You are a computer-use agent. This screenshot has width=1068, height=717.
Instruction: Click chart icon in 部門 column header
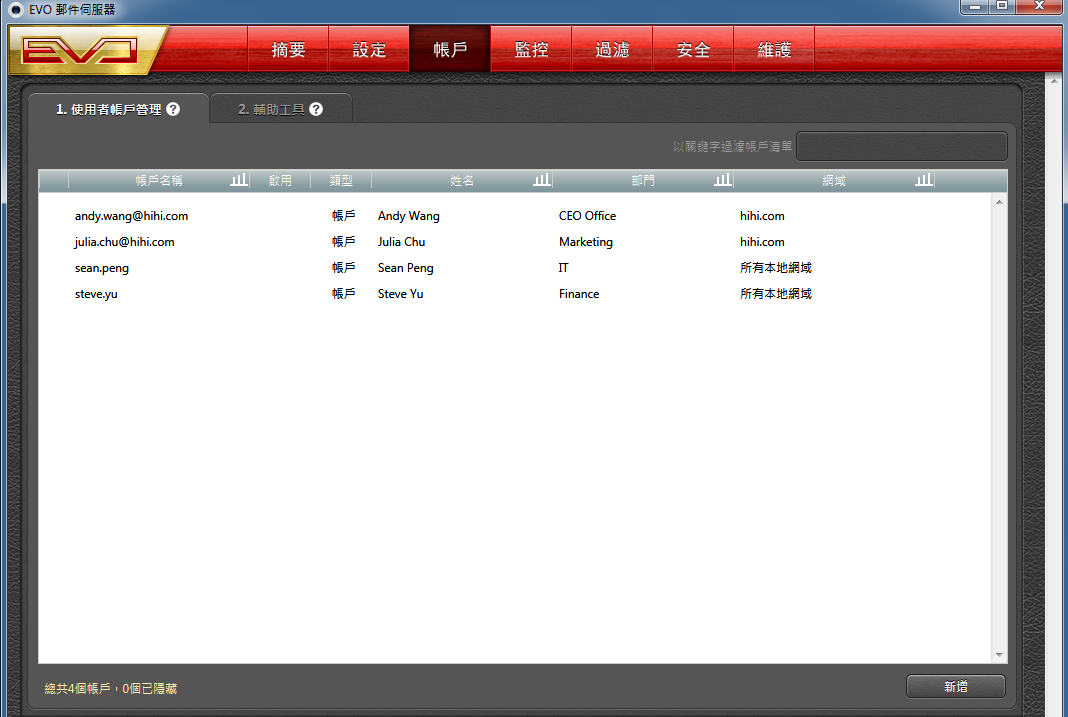click(722, 180)
